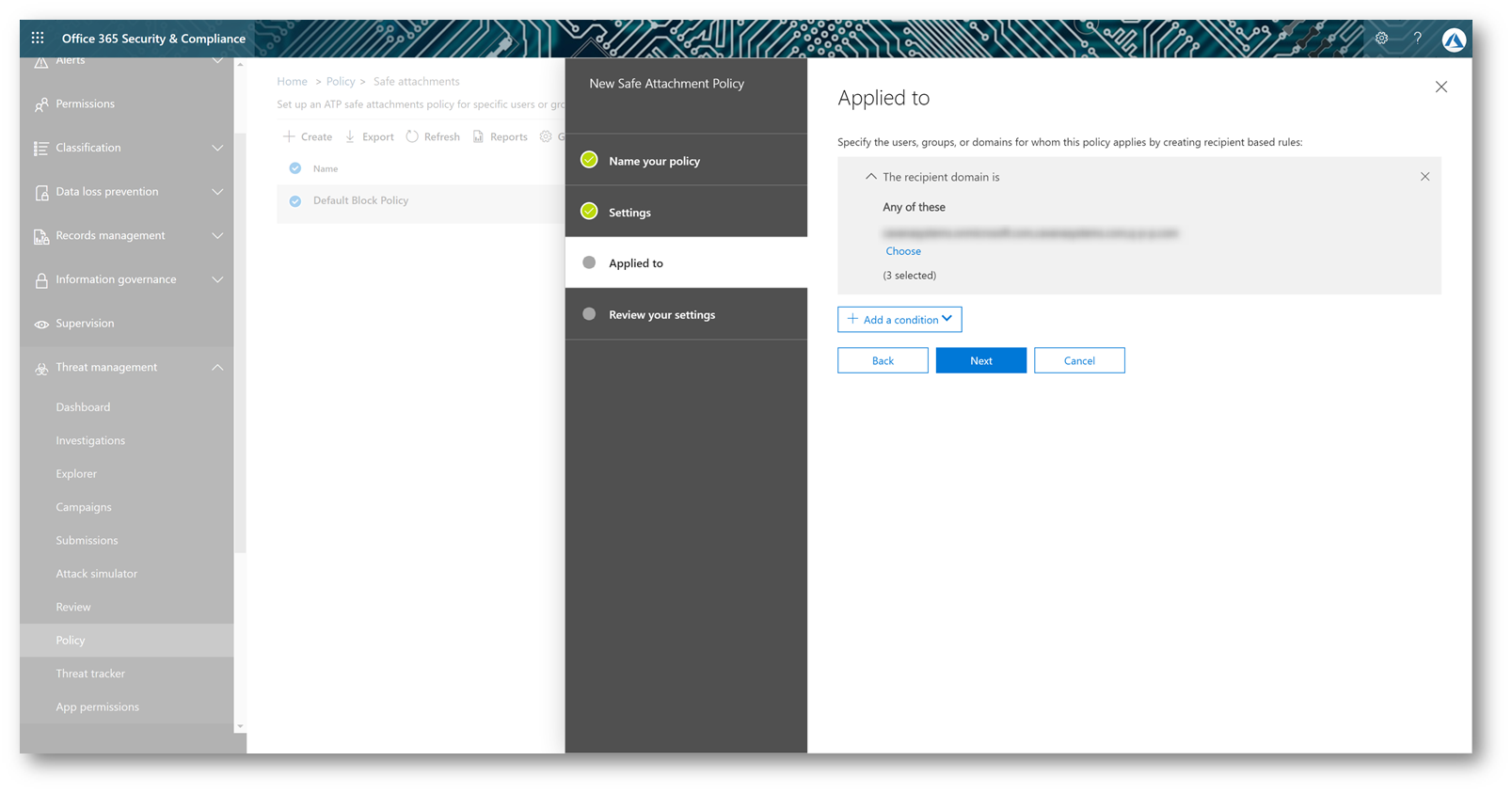Open Campaigns in the sidebar
The width and height of the screenshot is (1512, 793).
pyautogui.click(x=84, y=507)
